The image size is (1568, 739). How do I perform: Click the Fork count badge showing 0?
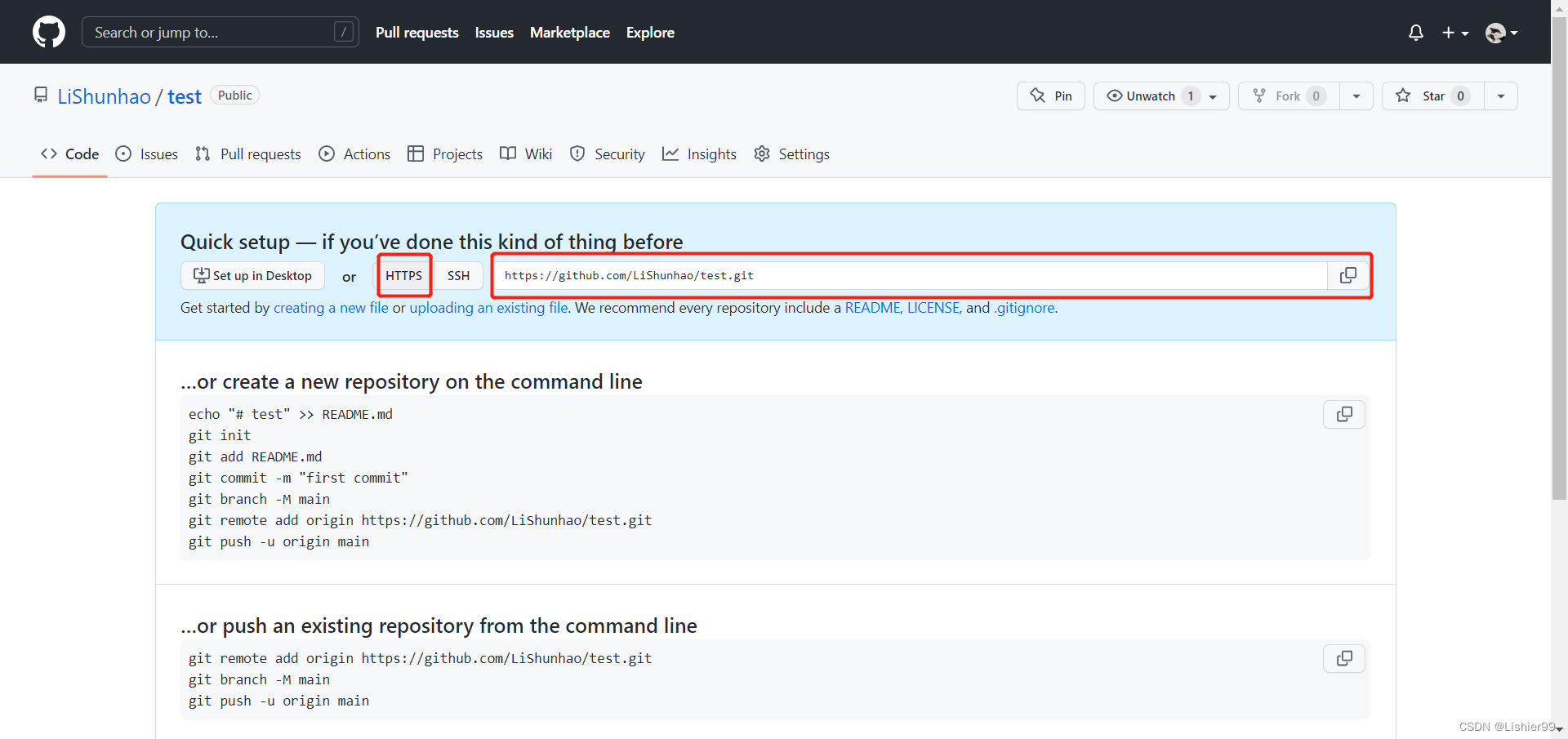click(1316, 96)
